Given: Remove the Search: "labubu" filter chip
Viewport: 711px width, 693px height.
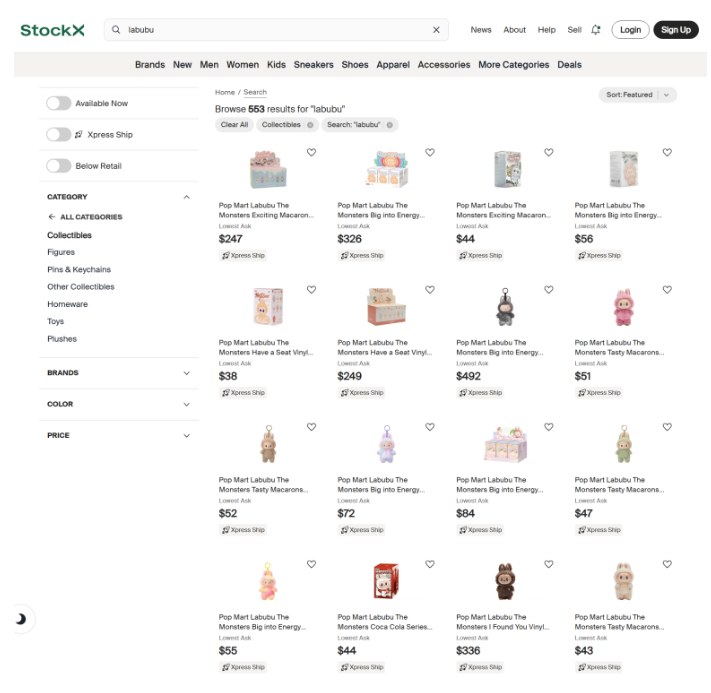Looking at the screenshot, I should coord(390,125).
